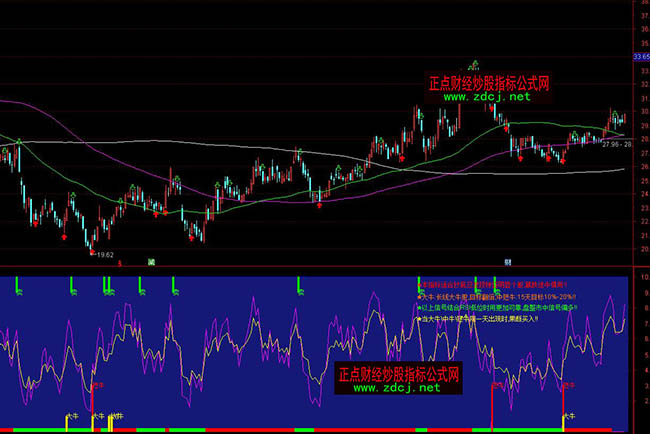
Task: Click the small blue marker below the price chart
Action: 508,263
